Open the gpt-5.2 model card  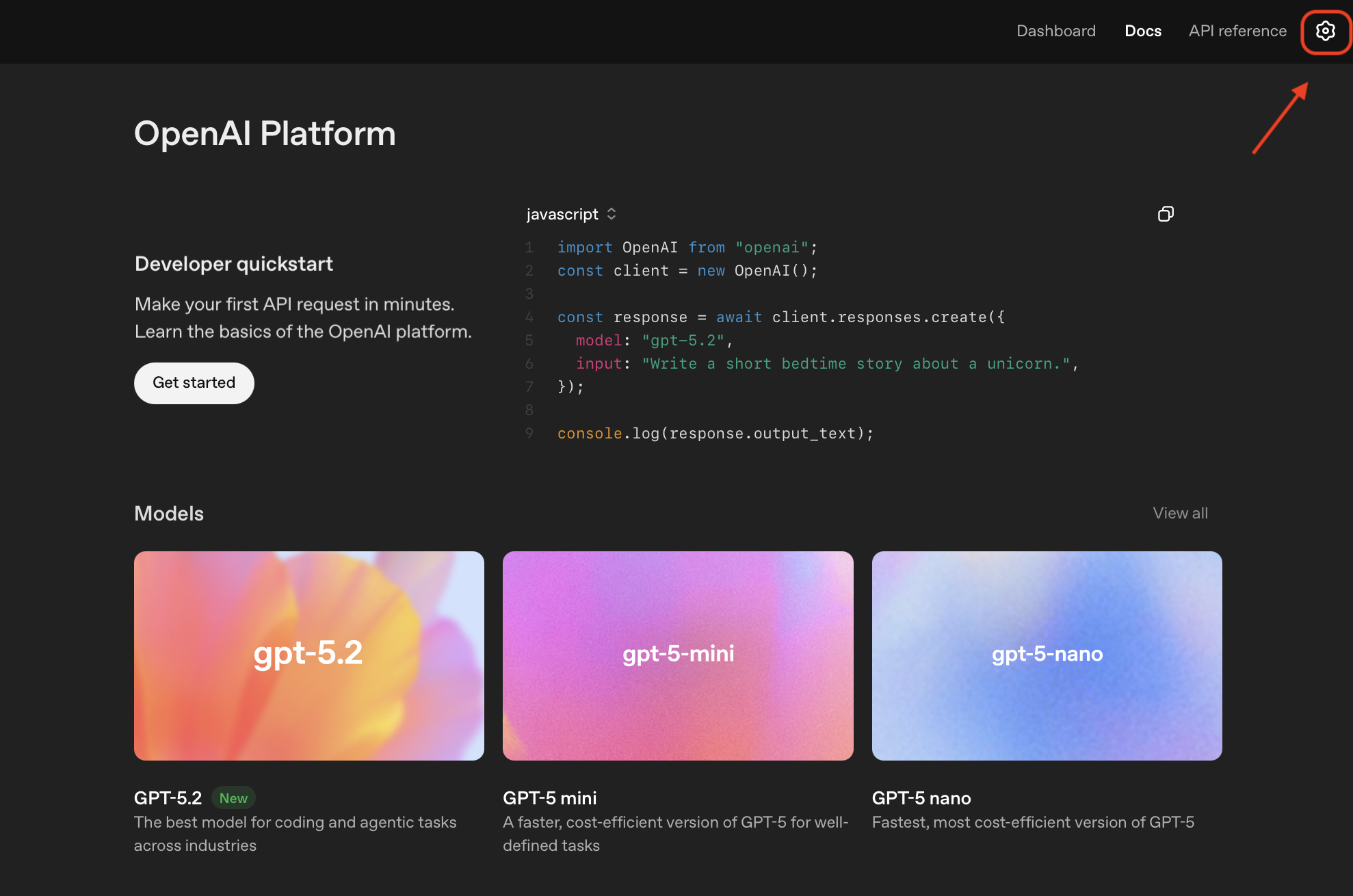click(x=308, y=655)
